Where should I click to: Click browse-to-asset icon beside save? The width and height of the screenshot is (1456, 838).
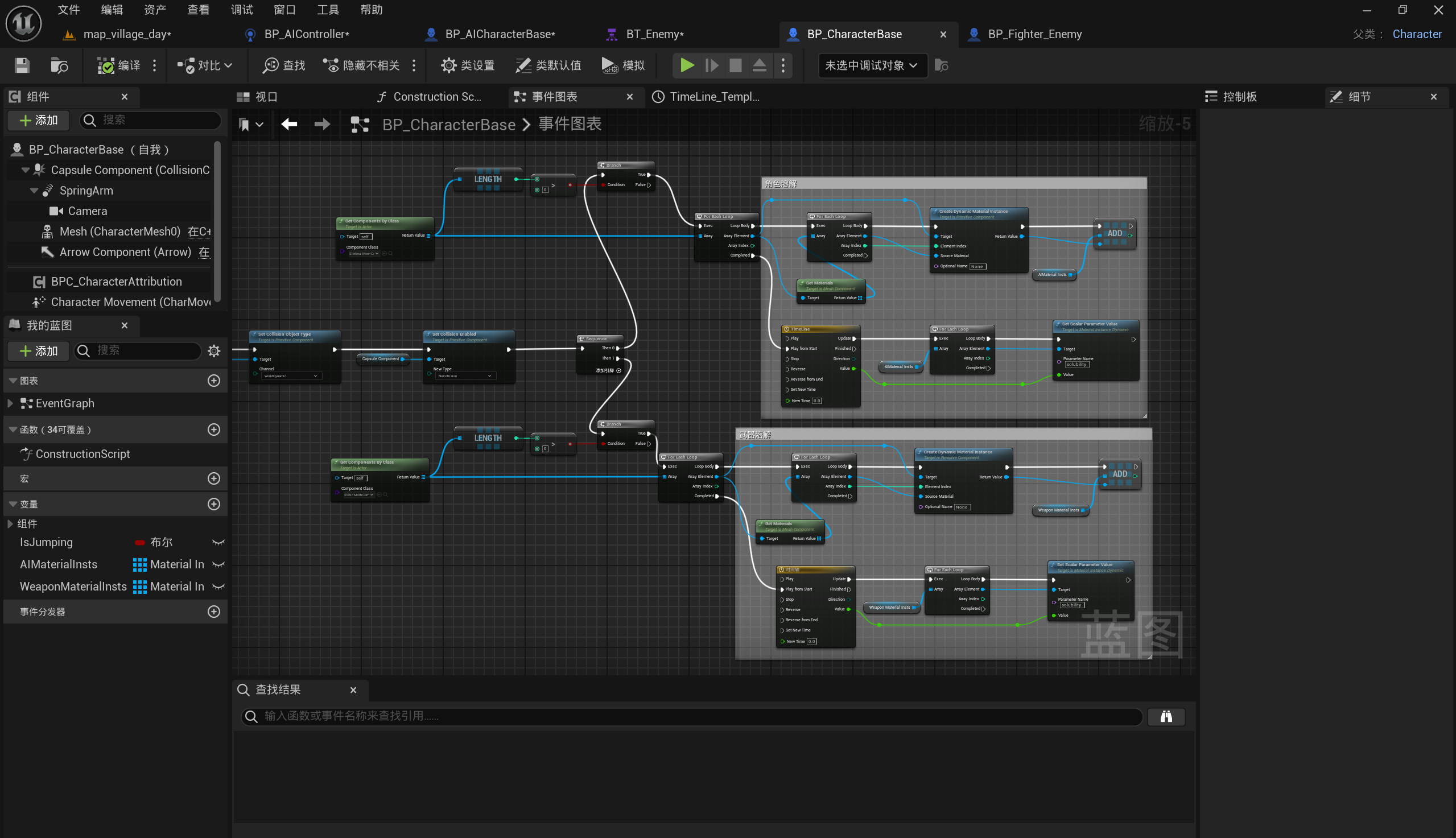click(x=59, y=65)
